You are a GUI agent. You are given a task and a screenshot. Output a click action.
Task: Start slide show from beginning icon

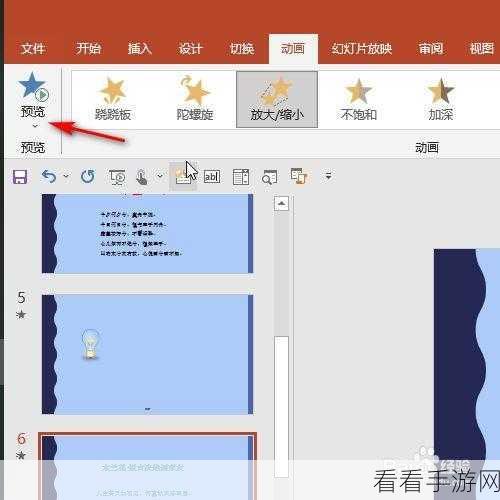tap(117, 177)
